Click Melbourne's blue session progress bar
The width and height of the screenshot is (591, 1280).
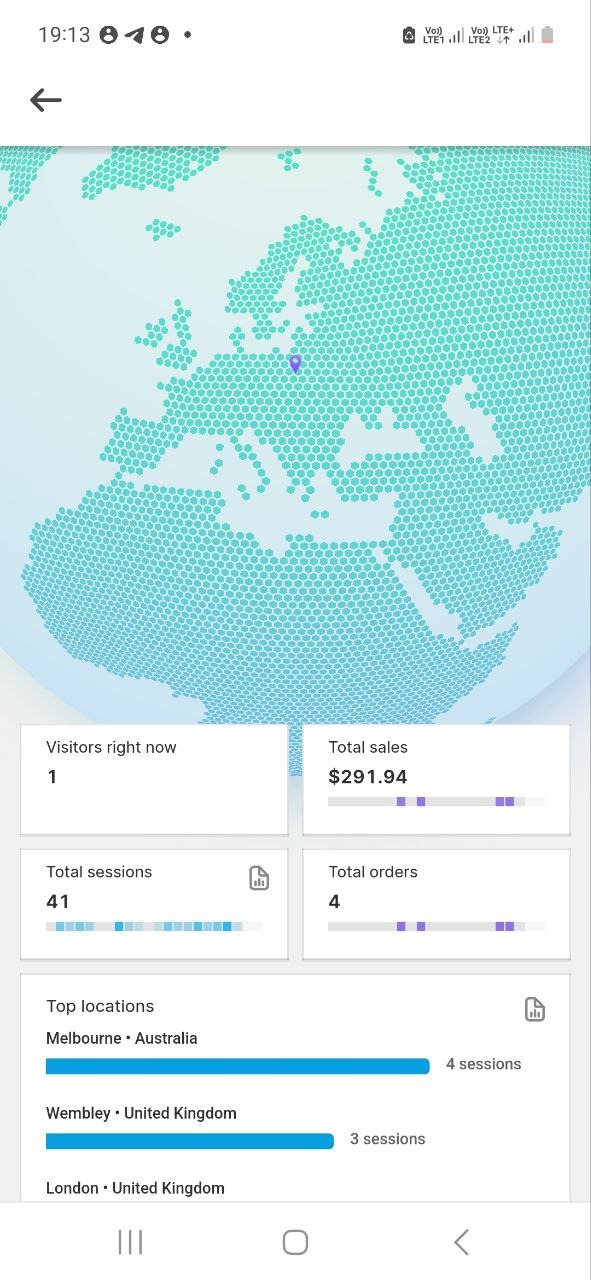[237, 1066]
